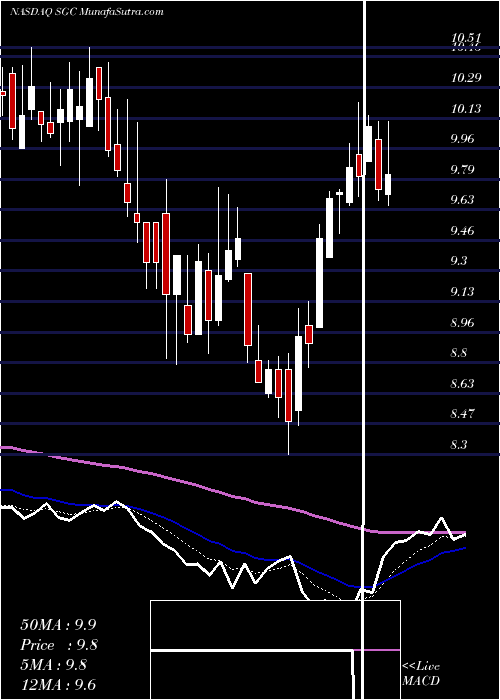Click the 10.13 price label

pyautogui.click(x=466, y=108)
